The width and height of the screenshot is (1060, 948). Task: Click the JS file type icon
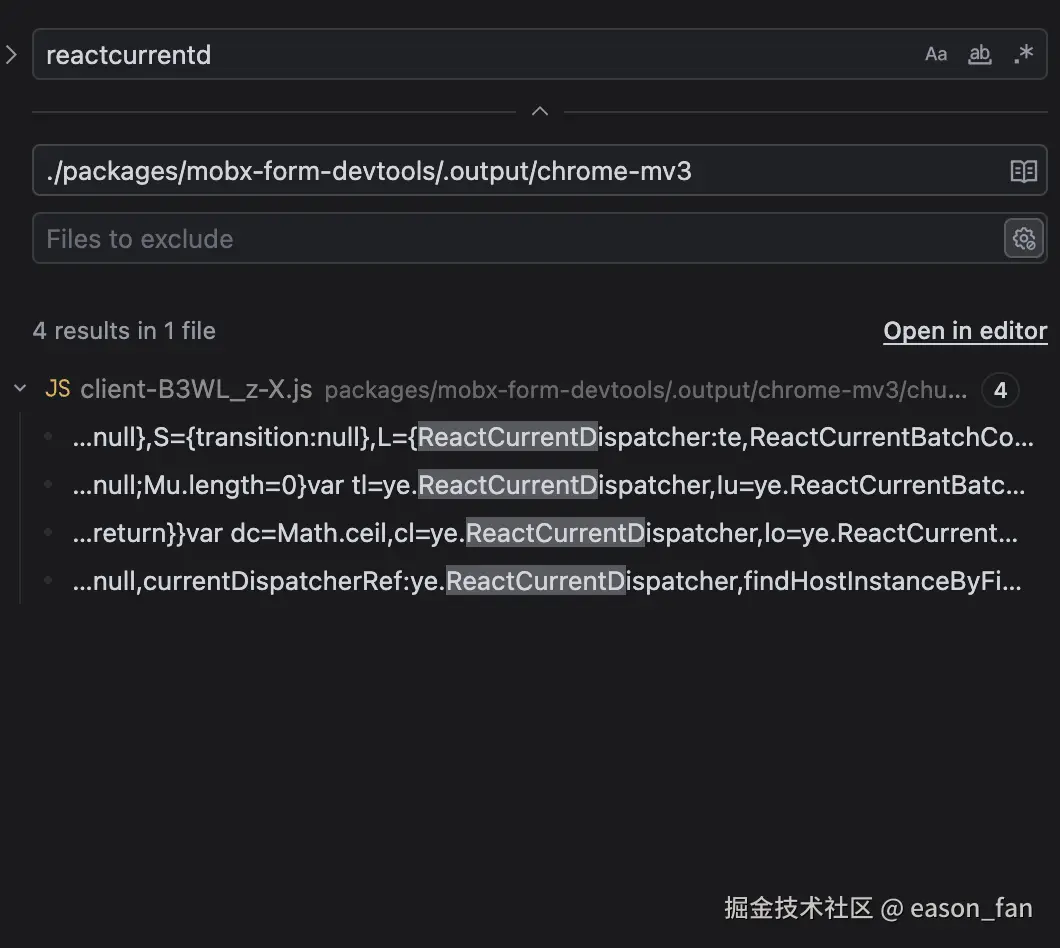click(58, 389)
